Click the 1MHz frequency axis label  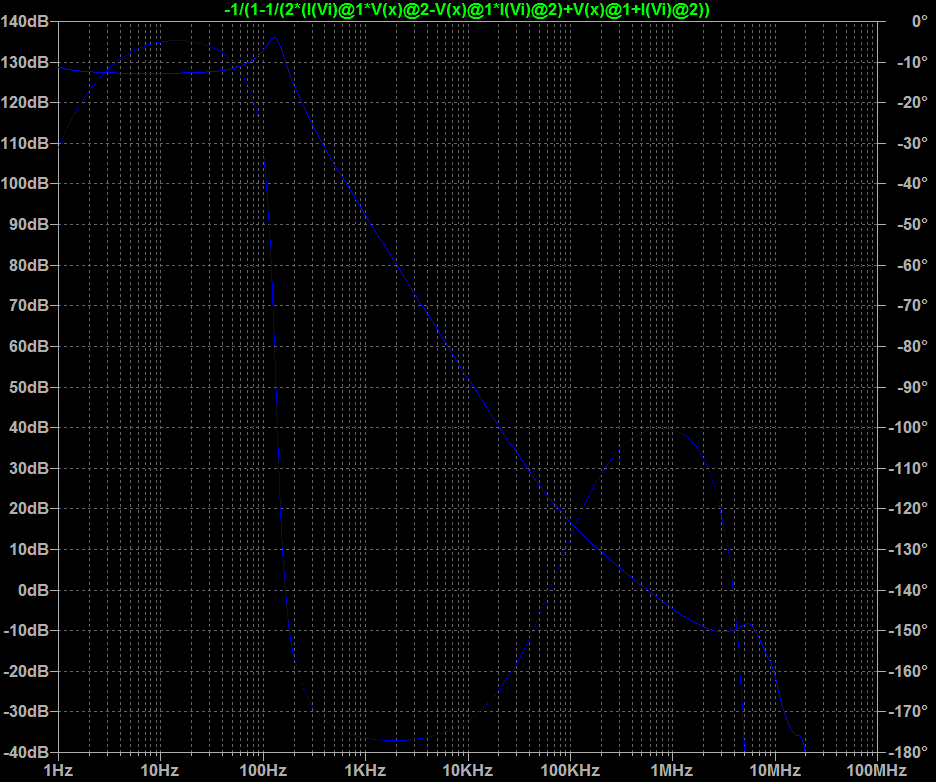(672, 771)
